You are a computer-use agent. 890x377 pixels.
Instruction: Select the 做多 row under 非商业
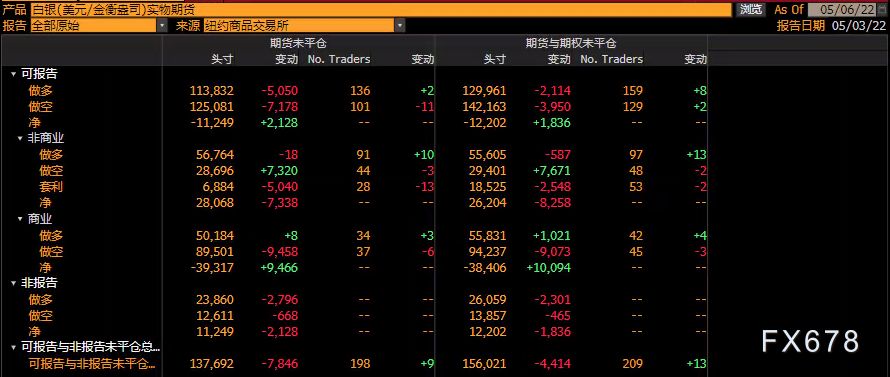(x=51, y=154)
